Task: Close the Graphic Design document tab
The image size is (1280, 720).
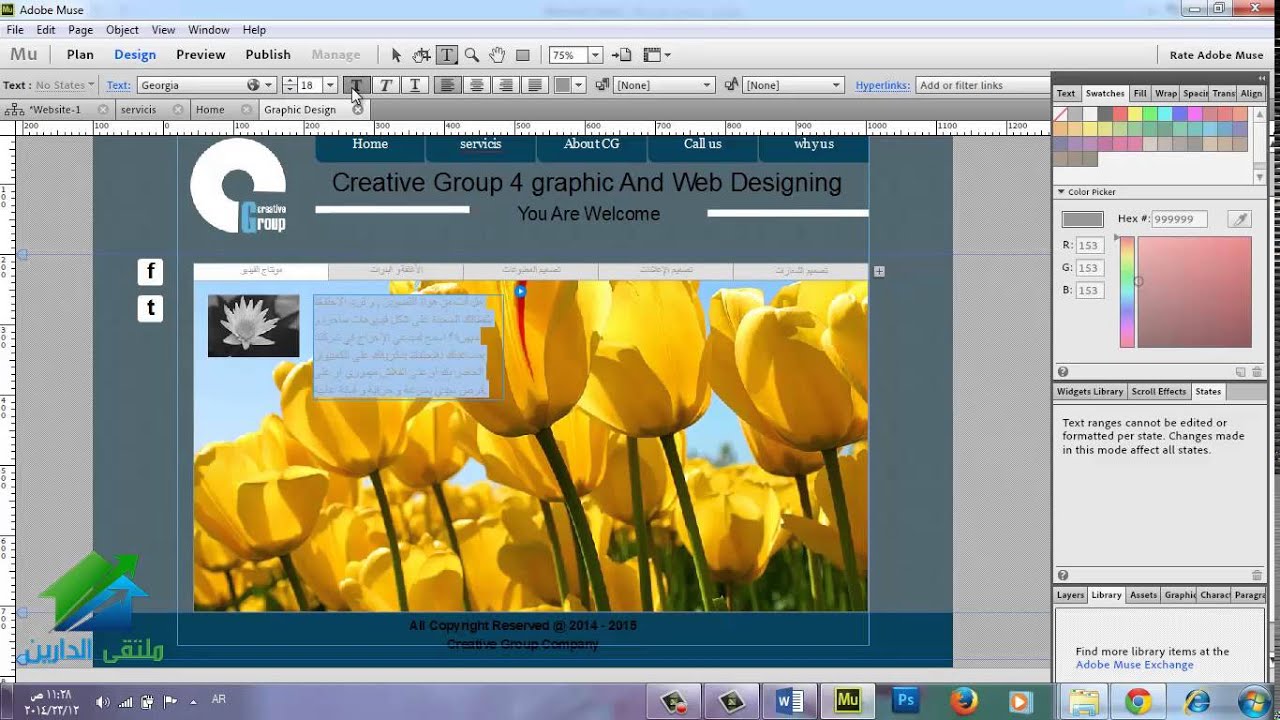Action: (358, 110)
